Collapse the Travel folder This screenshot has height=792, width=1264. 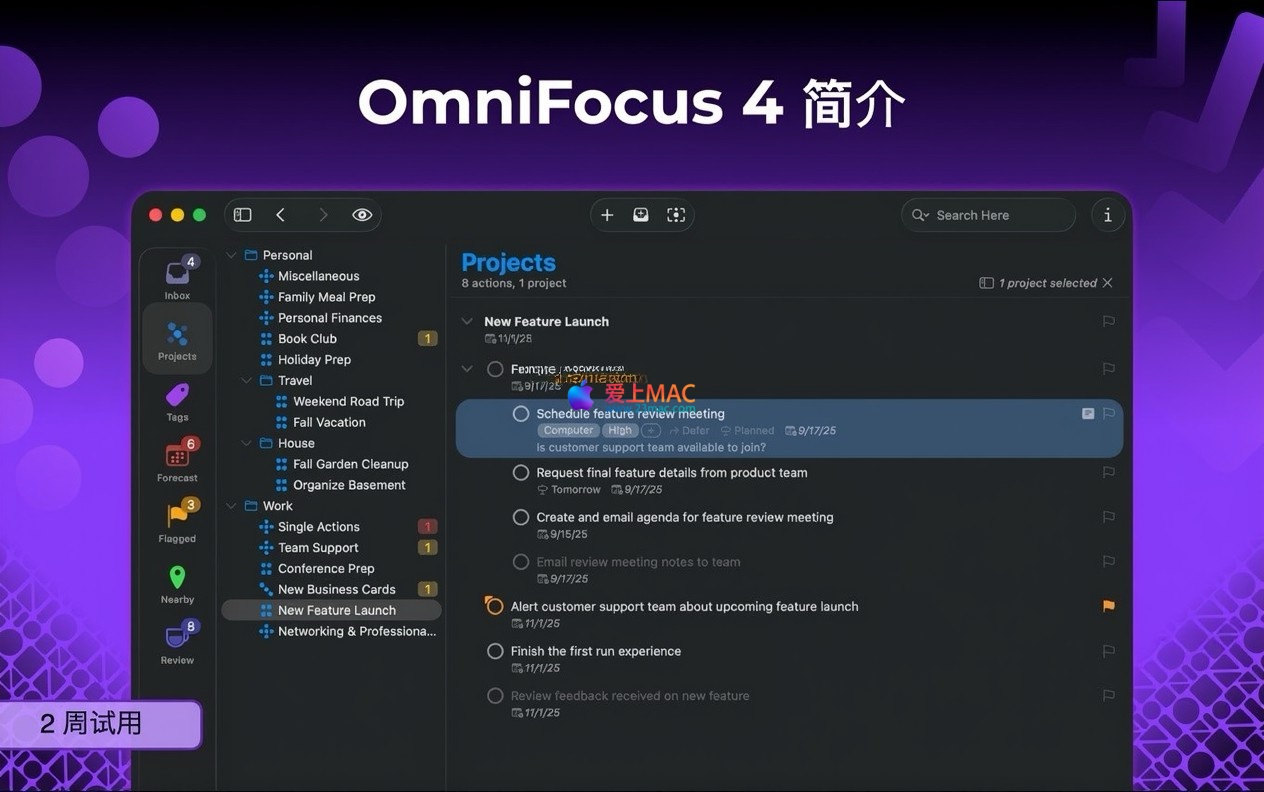(247, 380)
